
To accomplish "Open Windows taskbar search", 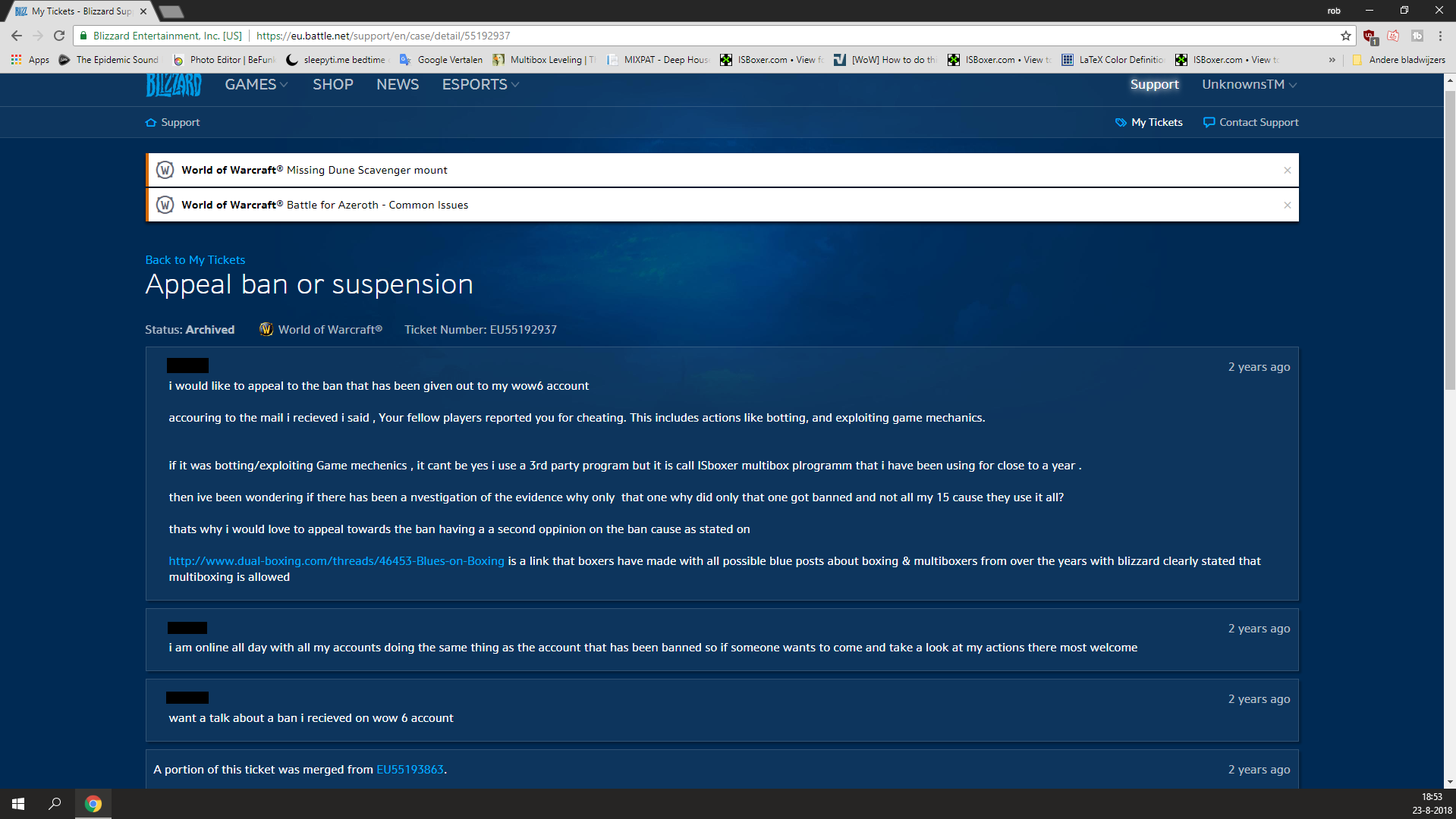I will pos(55,804).
